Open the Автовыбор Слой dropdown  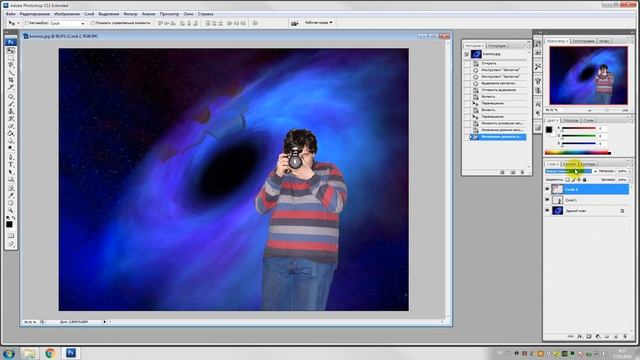(x=67, y=24)
